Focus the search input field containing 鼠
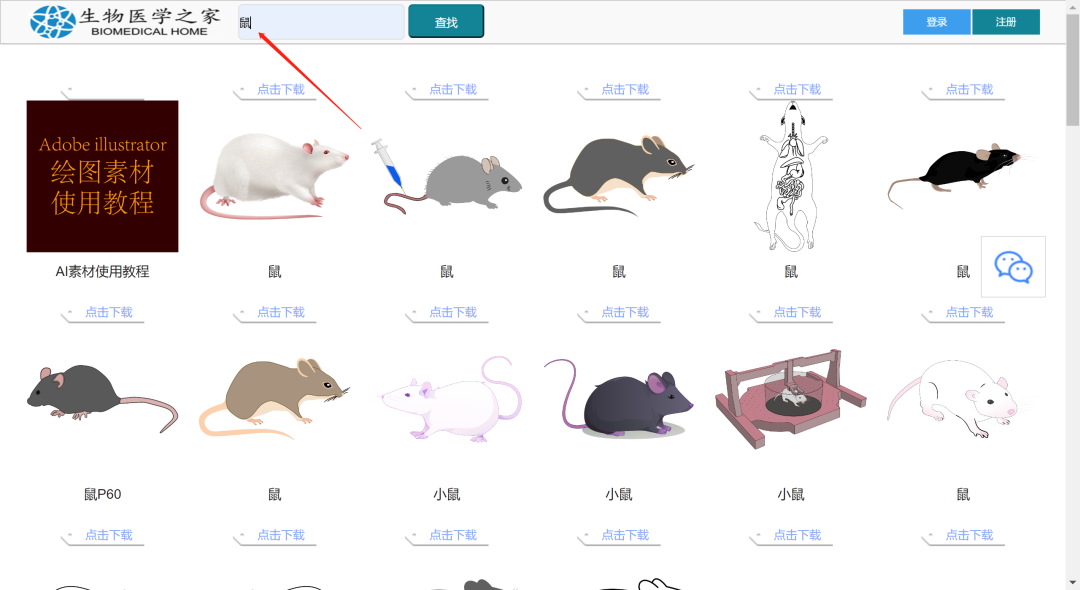 (x=321, y=22)
